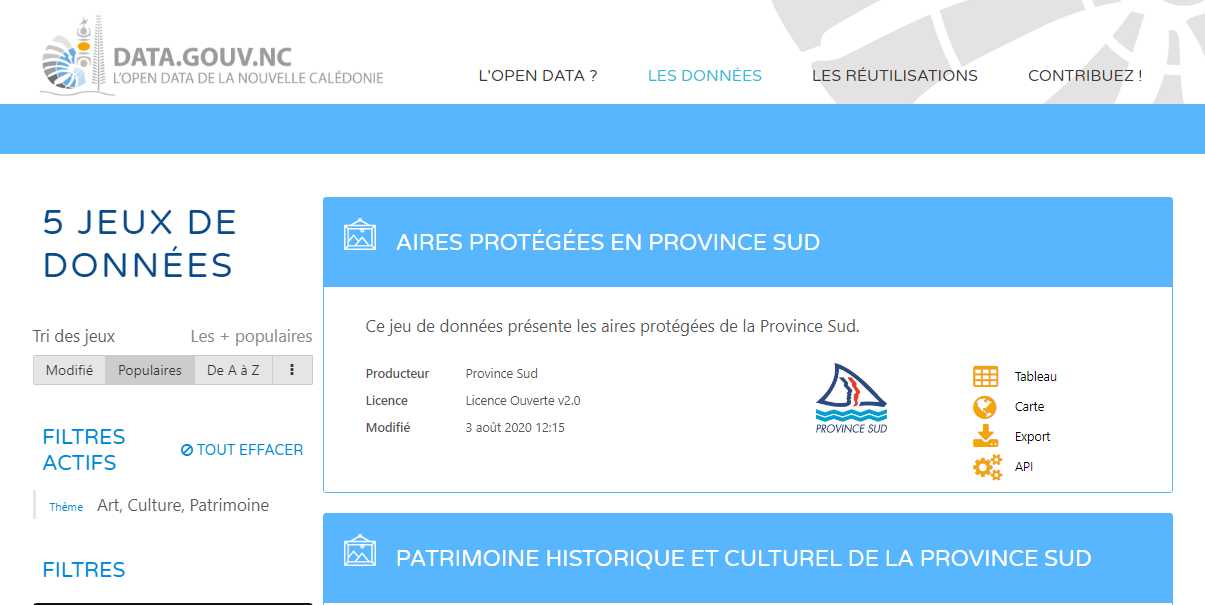Click L'OPEN DATA DE LA NOUVELLE CALÉDONIE tagline
Viewport: 1205px width, 605px height.
pos(247,78)
